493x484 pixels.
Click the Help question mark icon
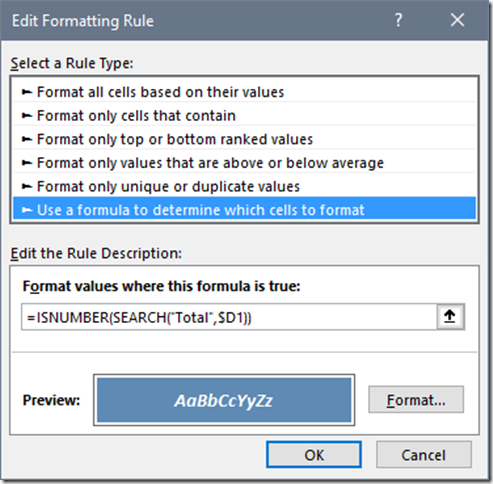pyautogui.click(x=398, y=20)
